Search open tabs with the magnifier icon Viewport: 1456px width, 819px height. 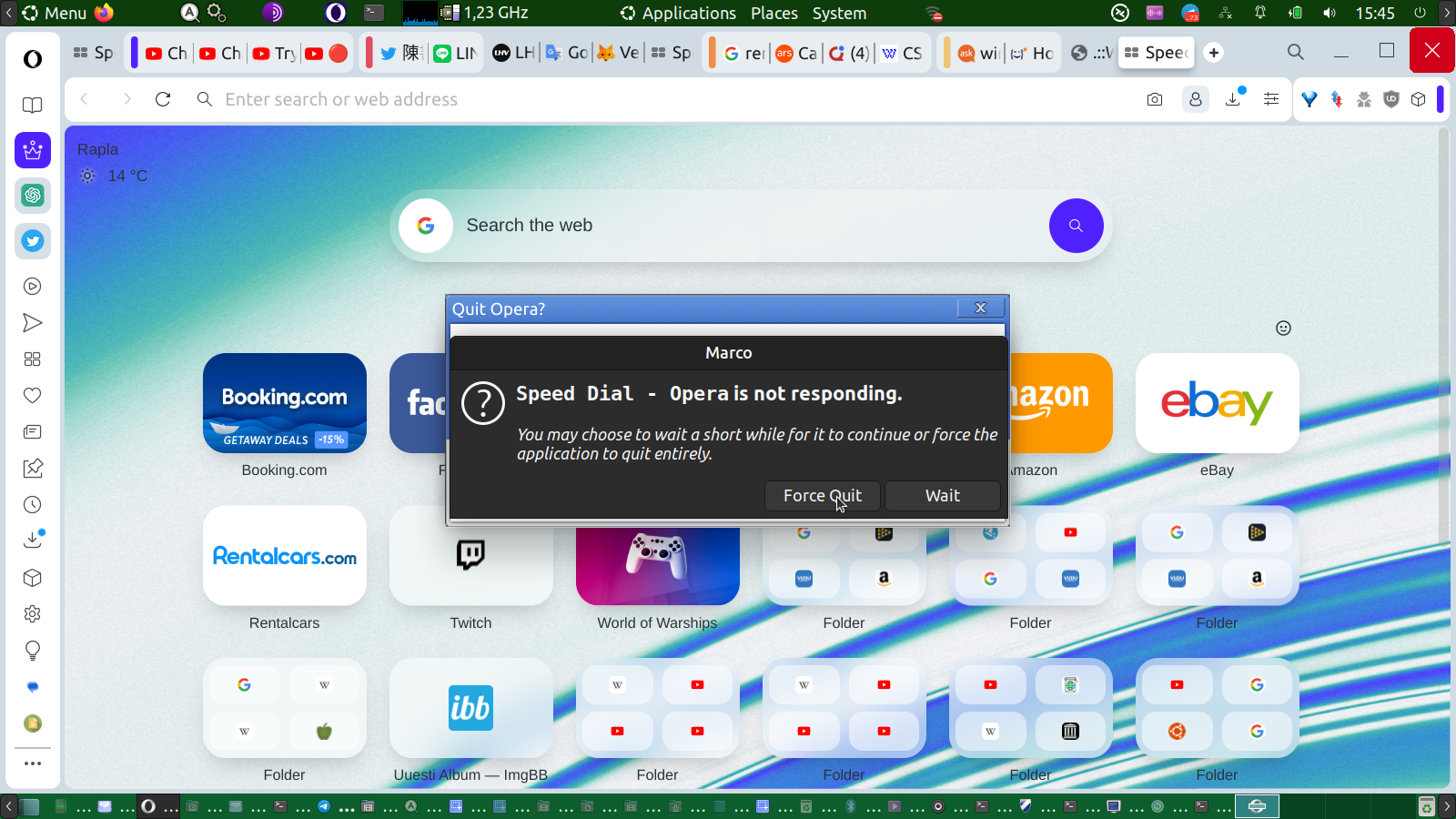click(1296, 53)
